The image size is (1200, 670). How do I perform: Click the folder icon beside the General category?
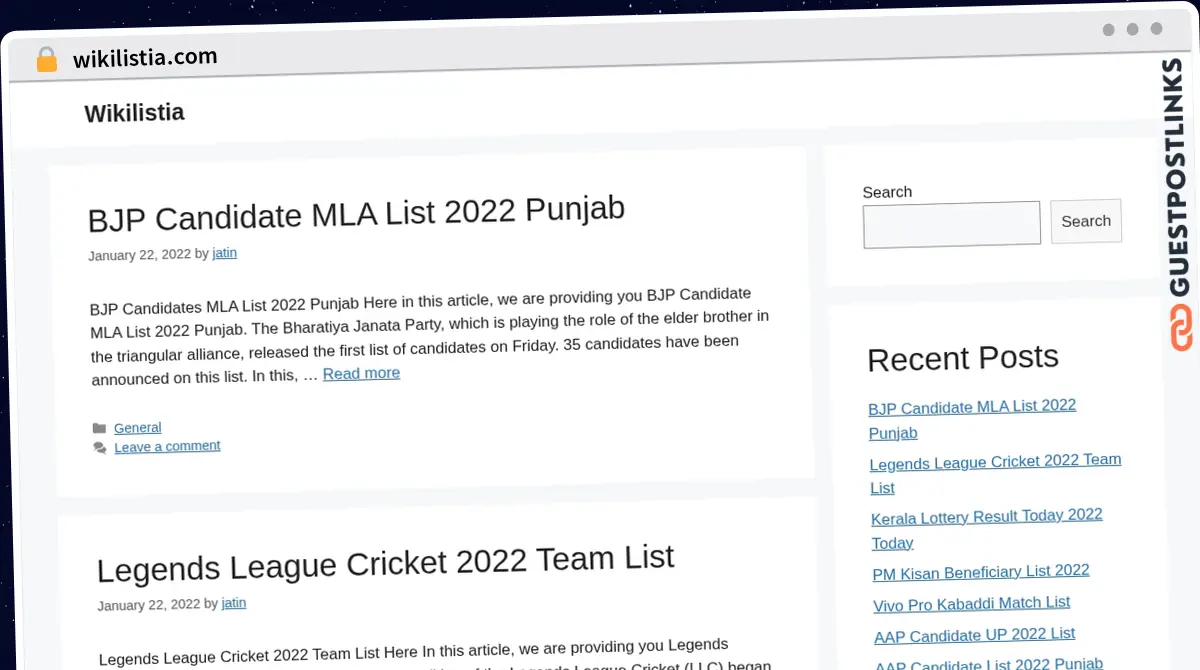(100, 427)
